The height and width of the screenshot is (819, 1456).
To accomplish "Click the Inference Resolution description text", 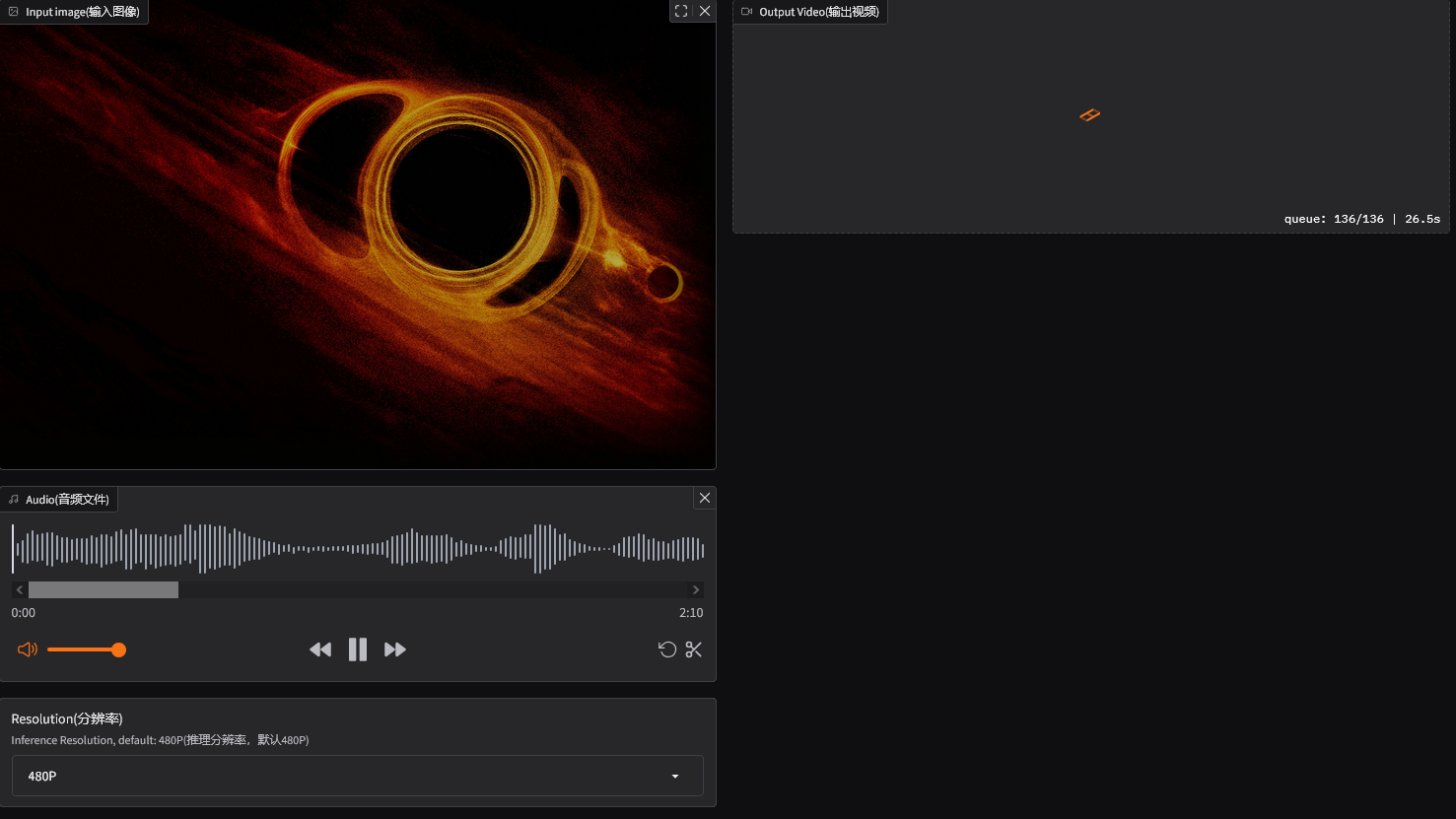I will [x=160, y=740].
